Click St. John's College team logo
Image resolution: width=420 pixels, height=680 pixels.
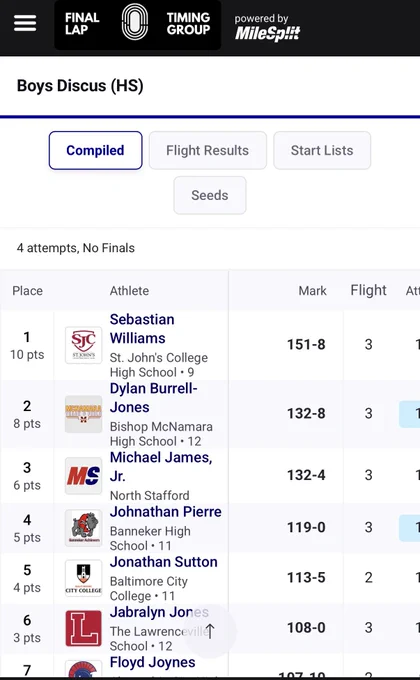click(83, 345)
